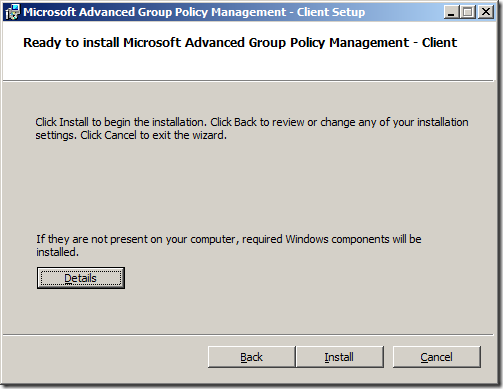
Task: Click the white header banner area
Action: pyautogui.click(x=248, y=51)
